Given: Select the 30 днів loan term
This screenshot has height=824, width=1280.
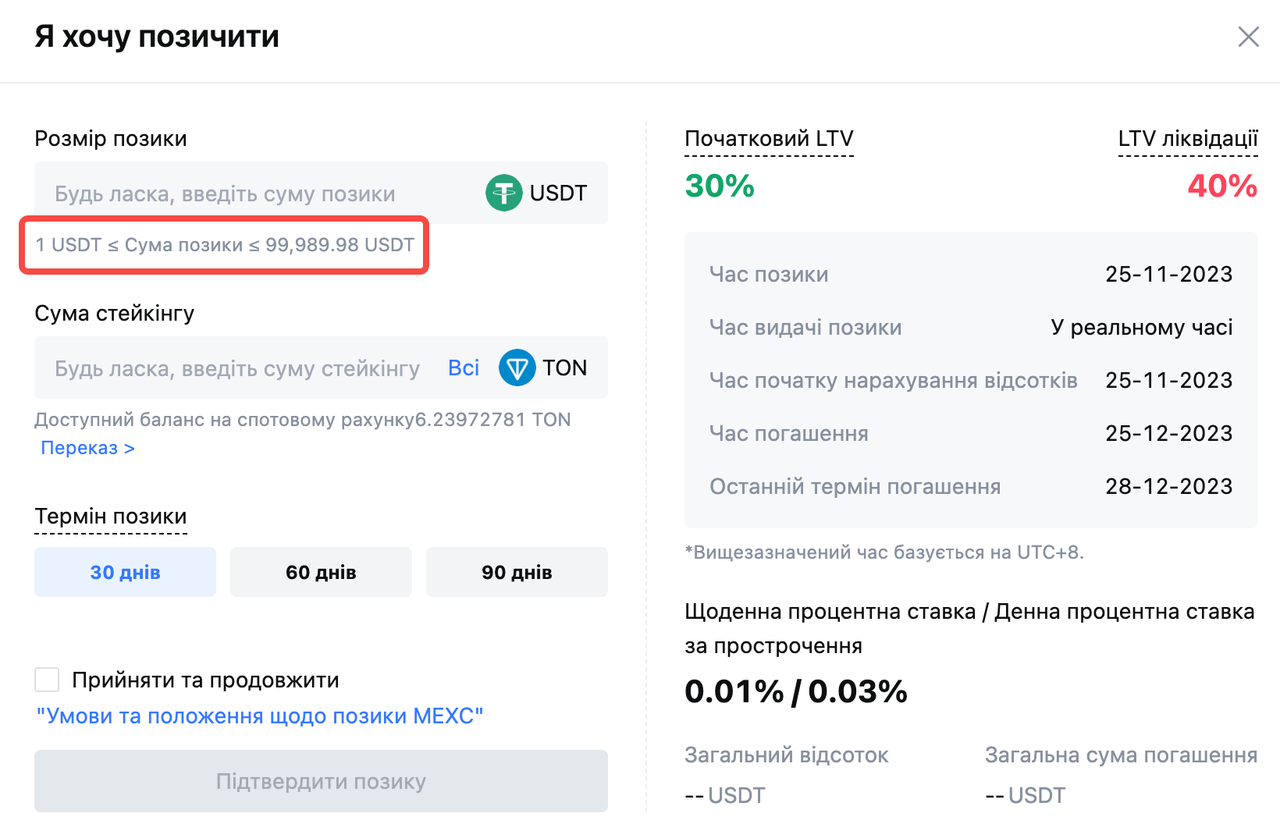Looking at the screenshot, I should coord(125,573).
